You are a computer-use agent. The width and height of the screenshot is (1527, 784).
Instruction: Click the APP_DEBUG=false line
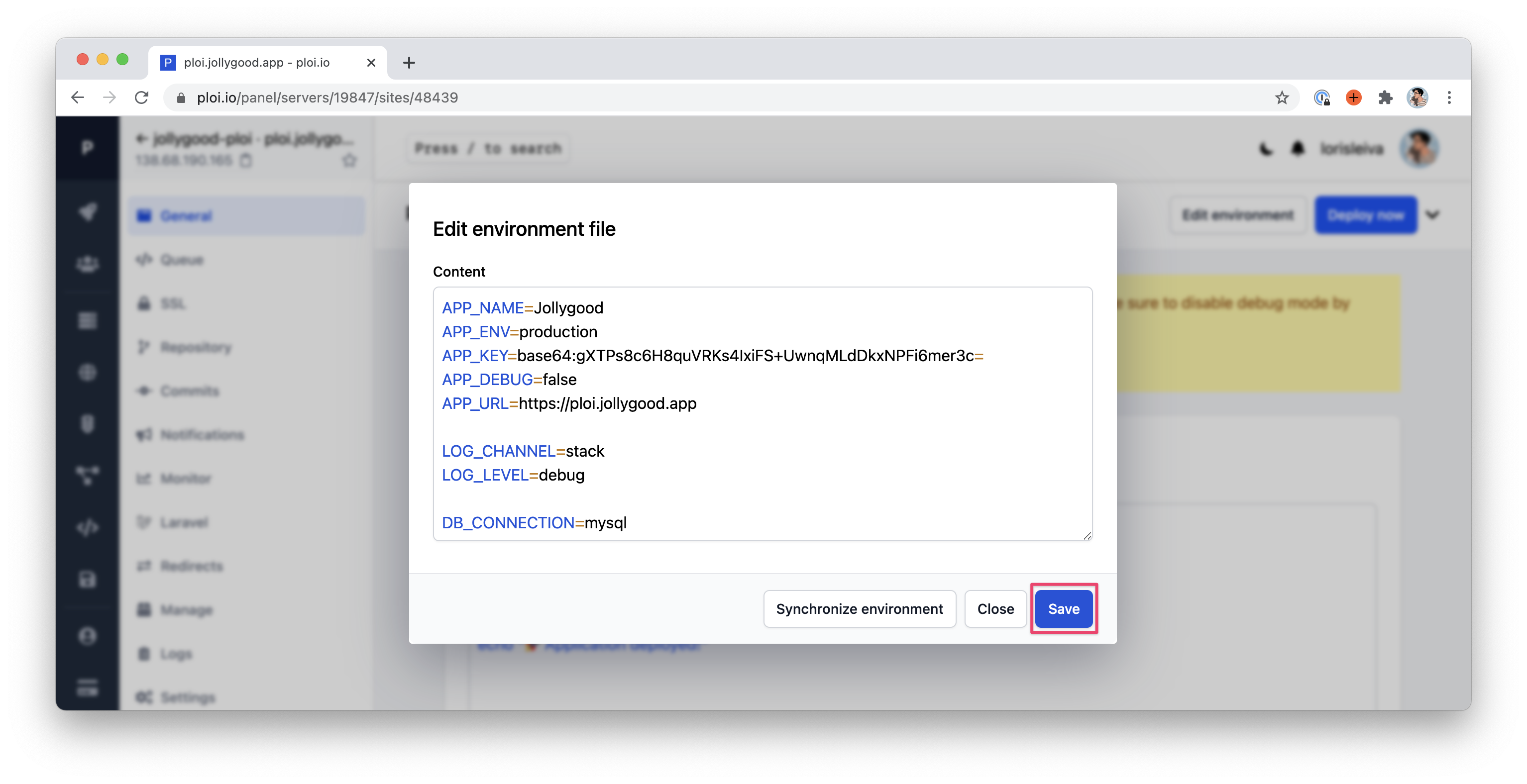[509, 379]
